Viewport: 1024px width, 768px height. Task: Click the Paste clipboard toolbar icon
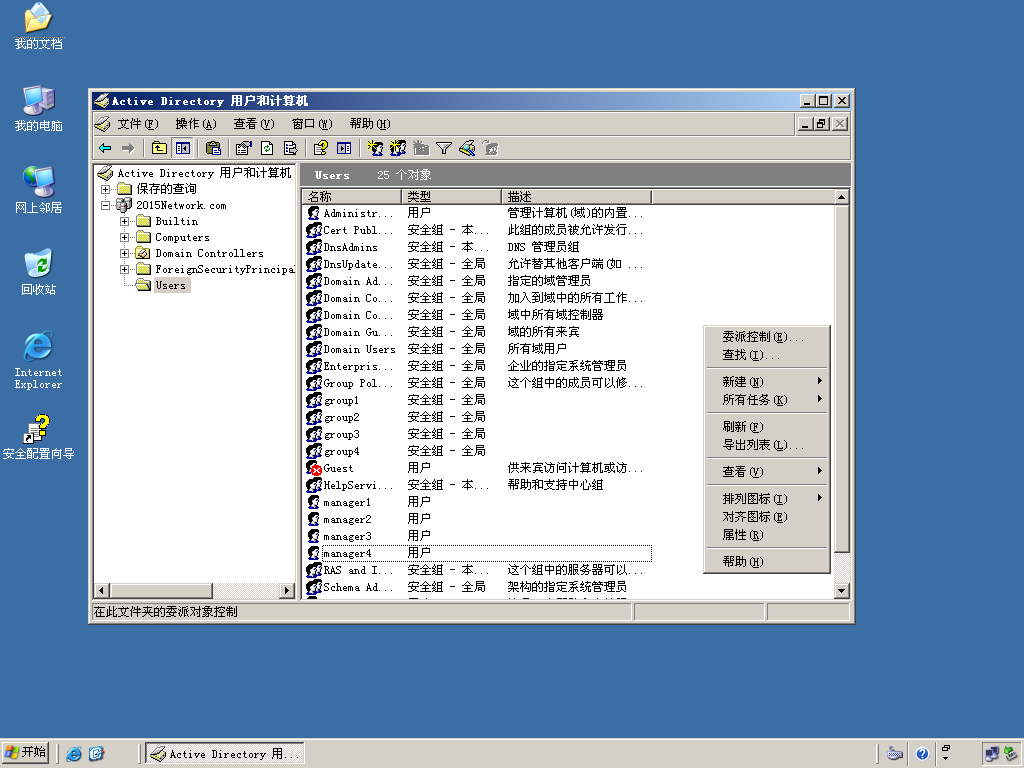click(x=213, y=148)
